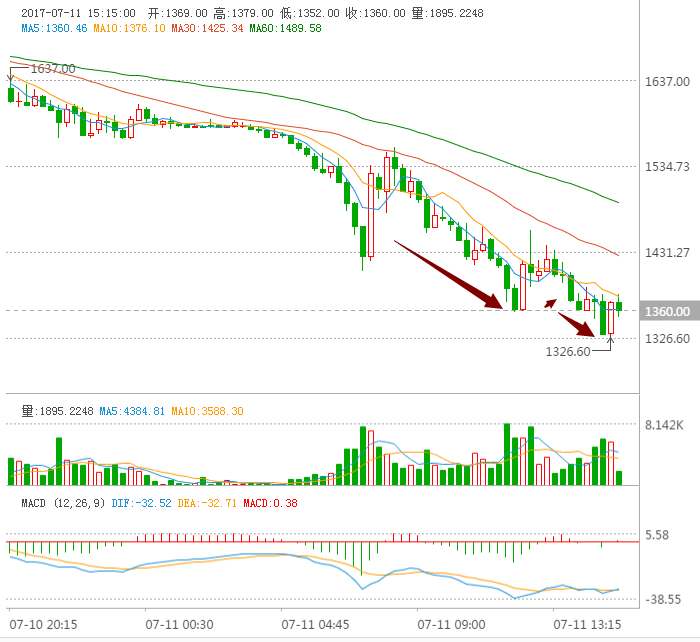
Task: Click the DIF:-32.52 value
Action: click(x=141, y=503)
